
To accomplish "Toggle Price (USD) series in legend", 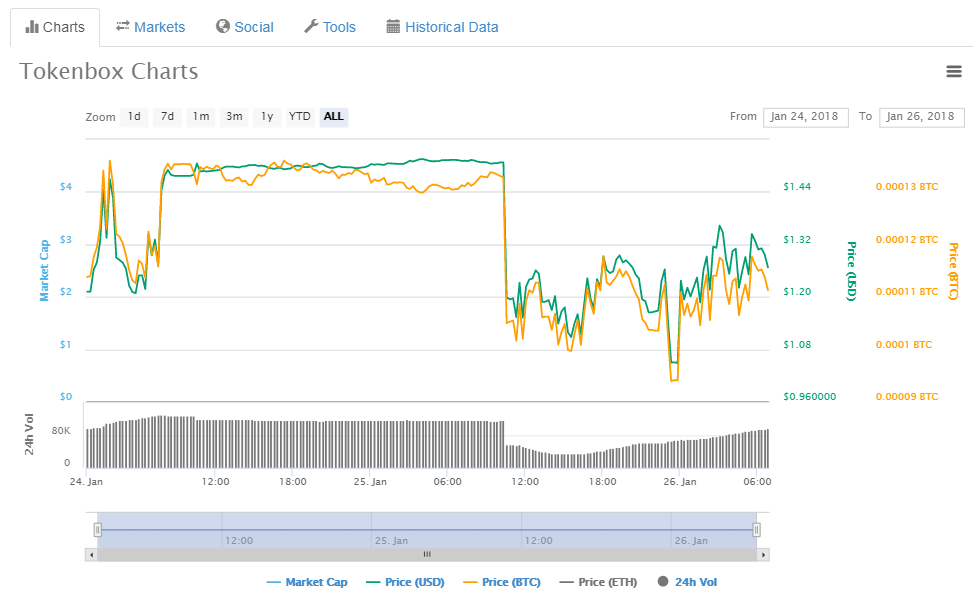I will tap(405, 582).
